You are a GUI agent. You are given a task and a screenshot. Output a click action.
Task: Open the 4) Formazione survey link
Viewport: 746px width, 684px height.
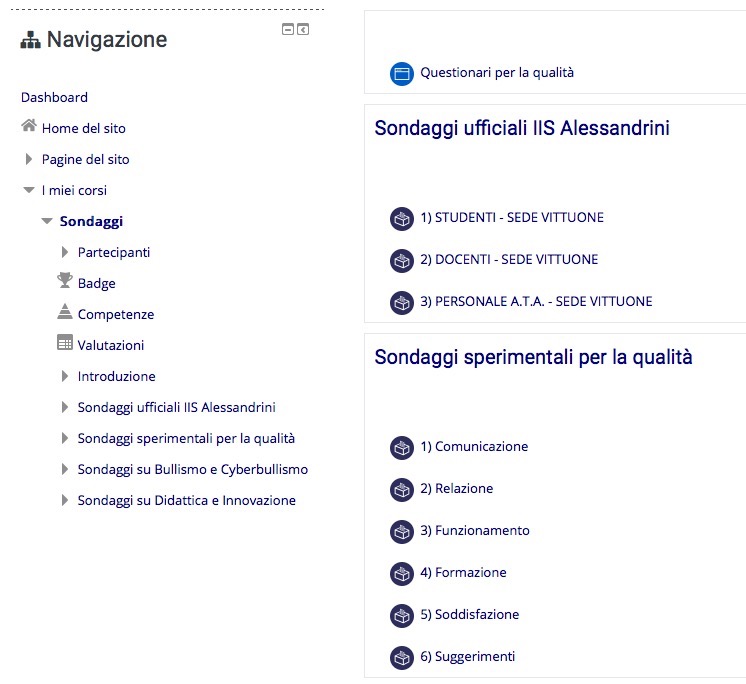[x=463, y=572]
